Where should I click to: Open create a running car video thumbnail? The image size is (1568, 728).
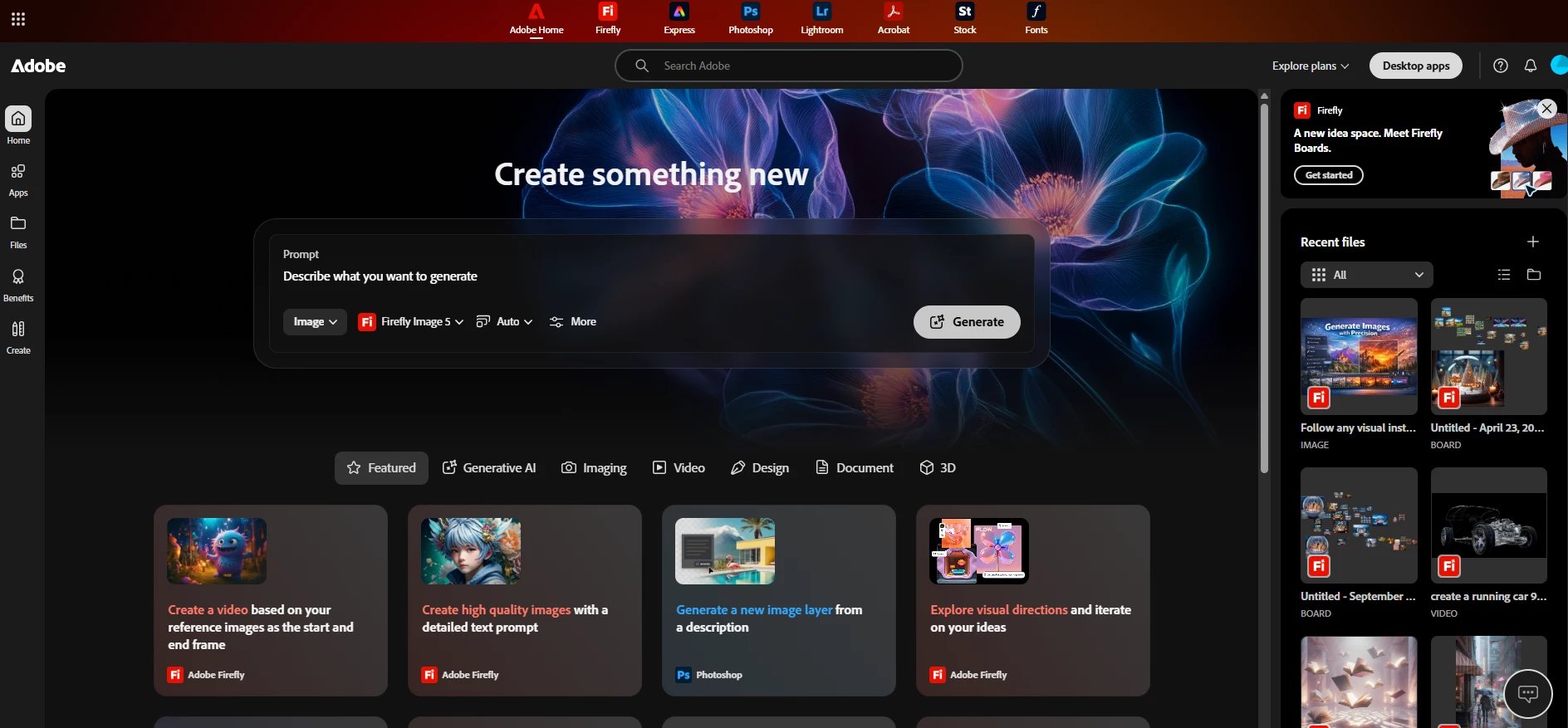click(1488, 525)
